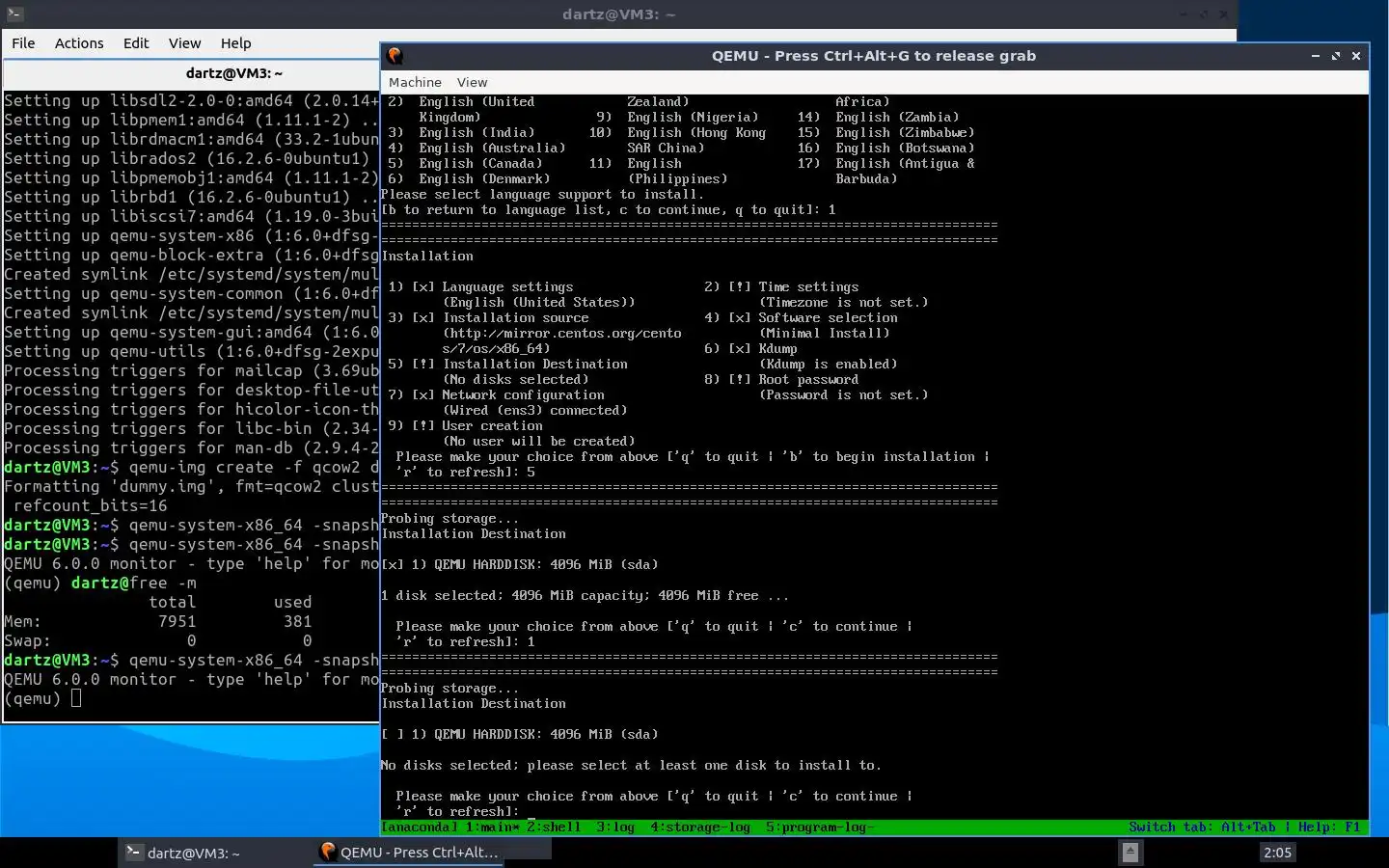
Task: Click the '[ ] 1) QEMU HARDDISK' unselected line
Action: [x=520, y=734]
